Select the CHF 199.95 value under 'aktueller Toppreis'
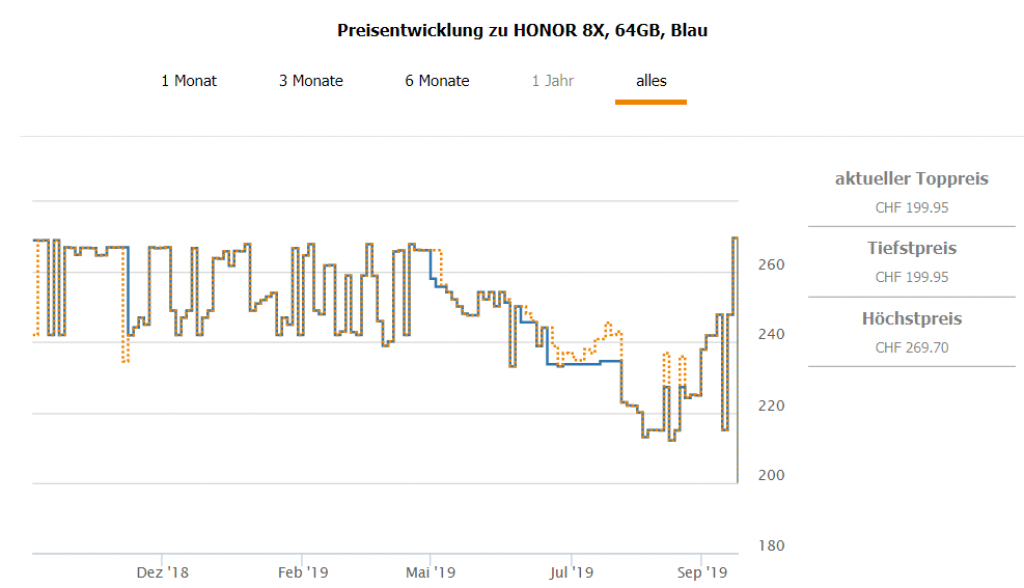 click(911, 208)
